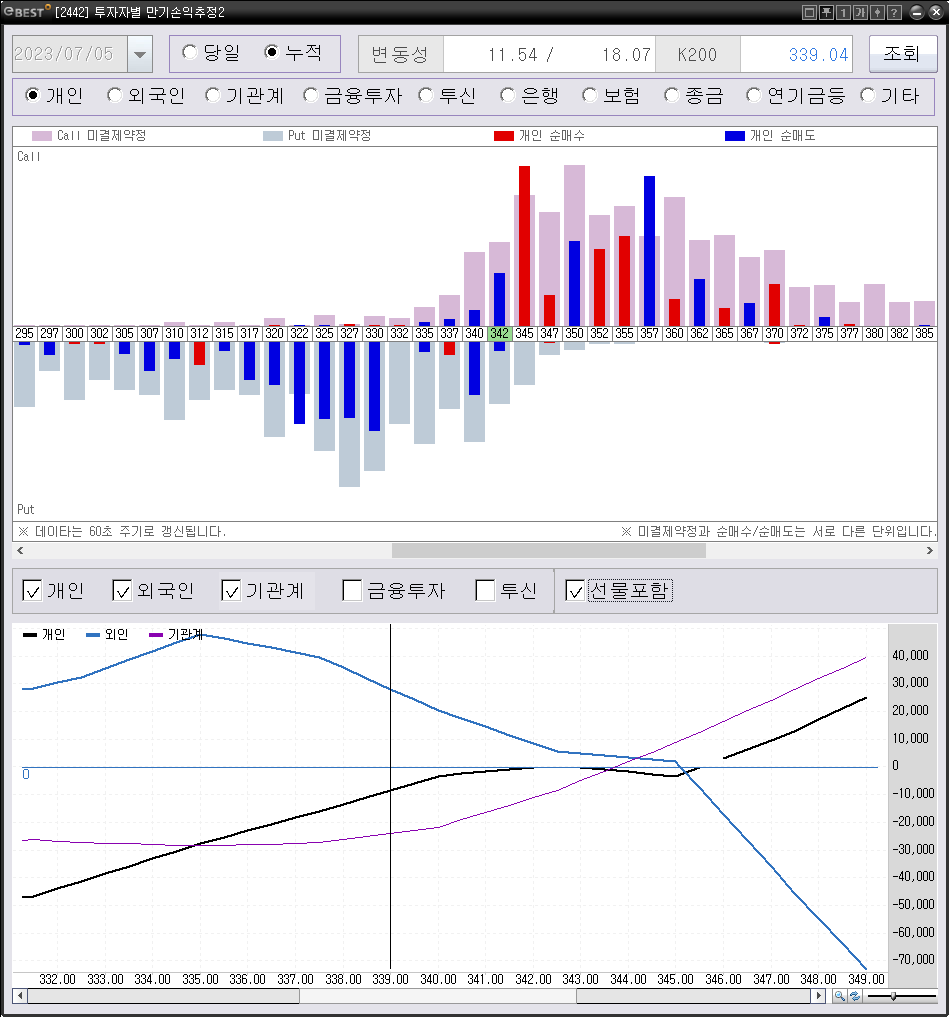Viewport: 949px width, 1017px height.
Task: Click the K200 label button
Action: (697, 54)
